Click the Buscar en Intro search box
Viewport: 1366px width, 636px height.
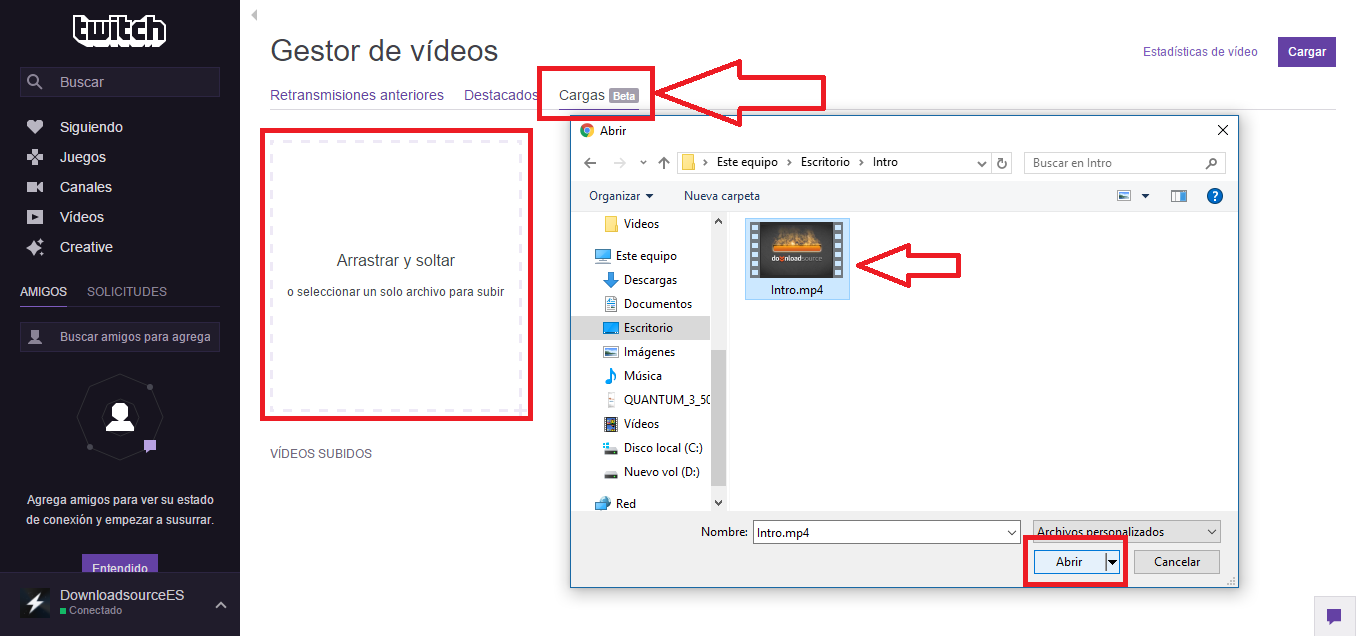(x=1124, y=163)
